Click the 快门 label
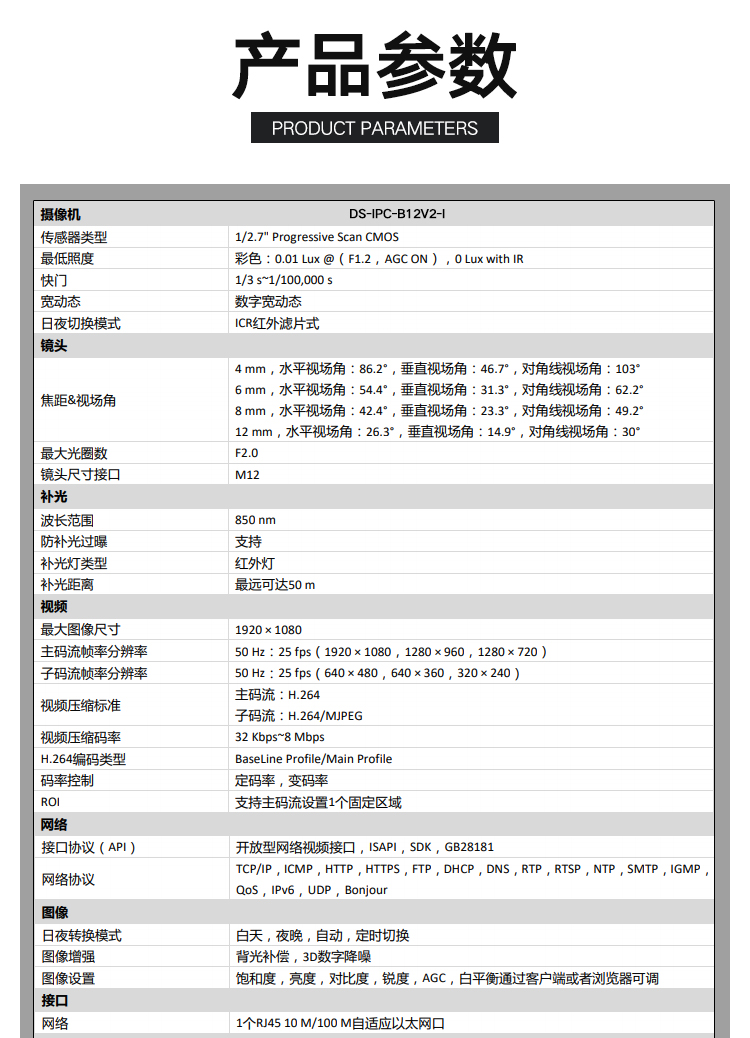Viewport: 750px width, 1038px height. pos(54,280)
